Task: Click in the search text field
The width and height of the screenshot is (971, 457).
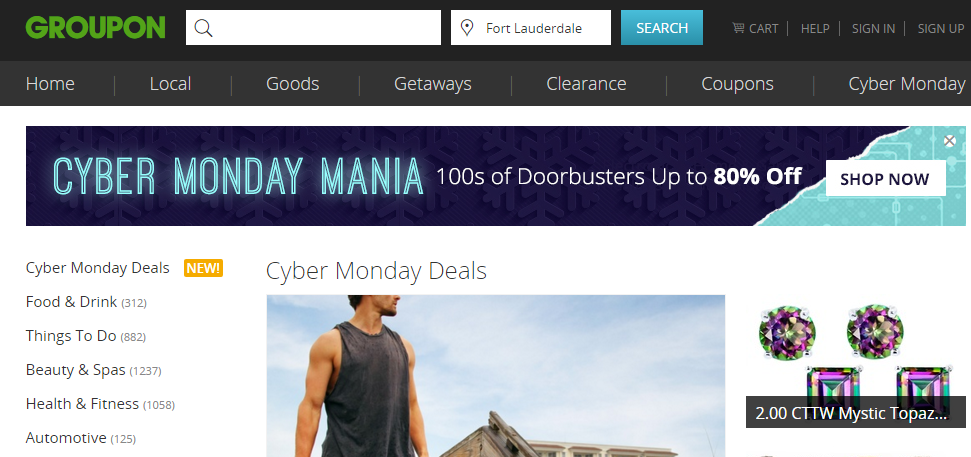Action: pos(313,28)
